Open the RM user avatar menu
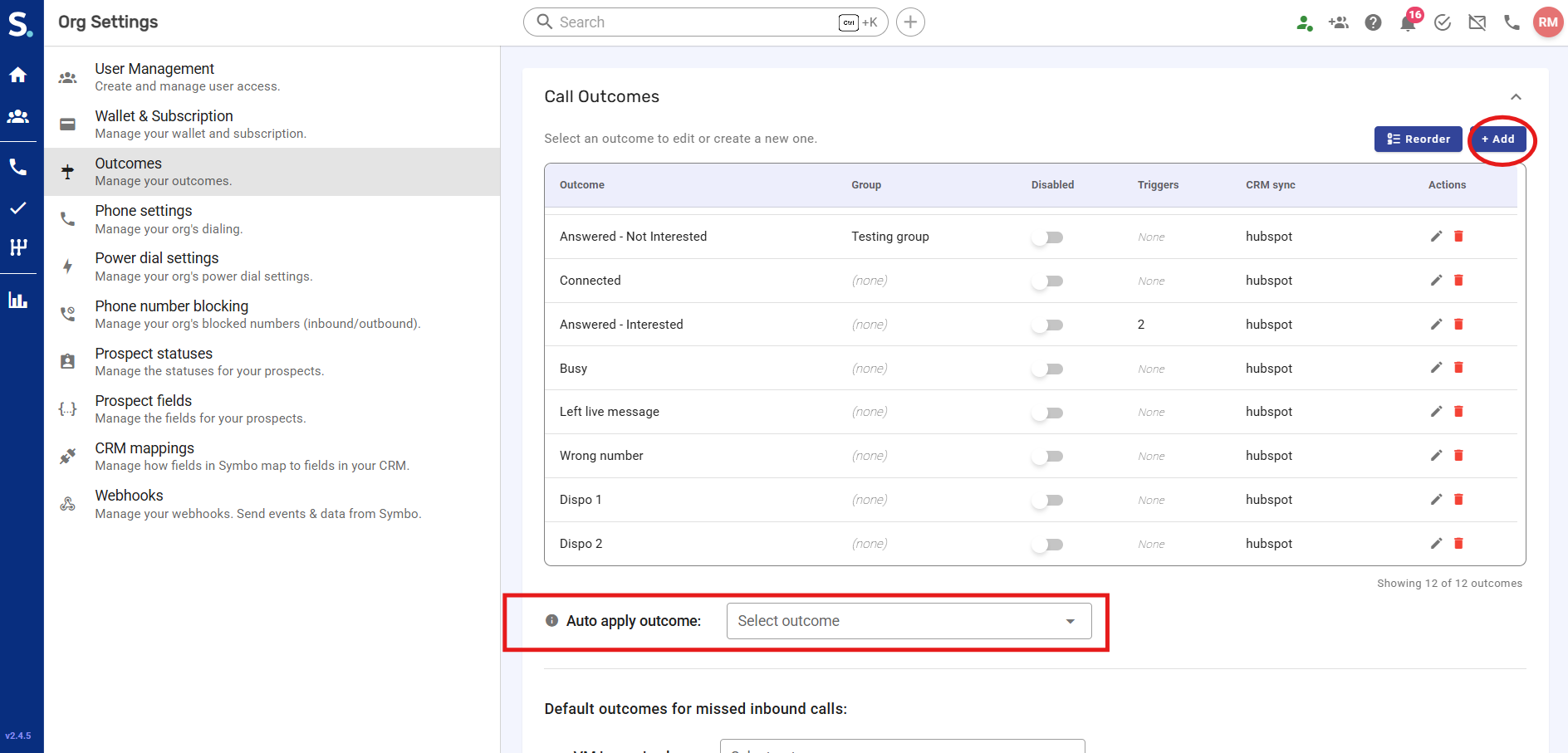The width and height of the screenshot is (1568, 753). point(1547,22)
